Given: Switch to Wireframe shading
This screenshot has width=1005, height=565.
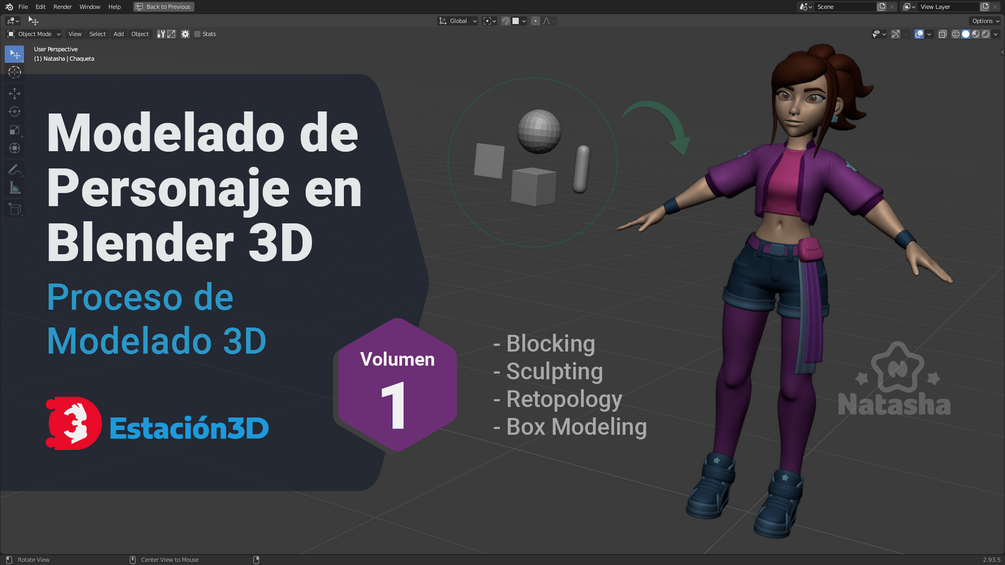Looking at the screenshot, I should click(956, 34).
